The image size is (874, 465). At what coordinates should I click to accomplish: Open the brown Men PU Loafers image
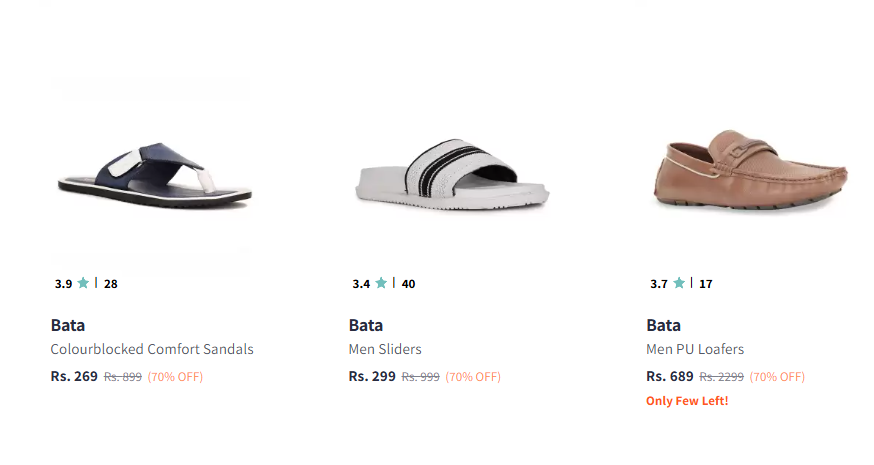749,174
